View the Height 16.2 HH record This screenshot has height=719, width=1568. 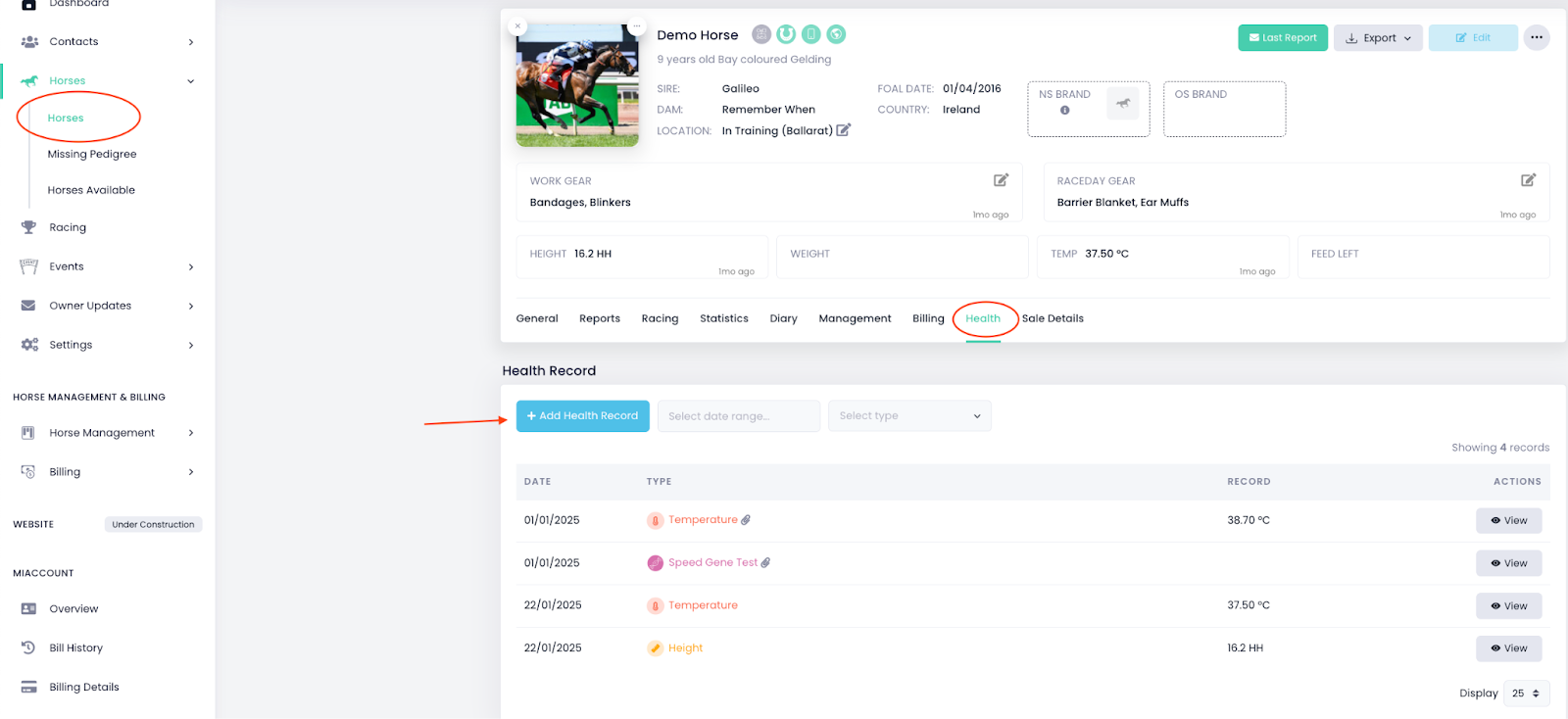[1508, 648]
